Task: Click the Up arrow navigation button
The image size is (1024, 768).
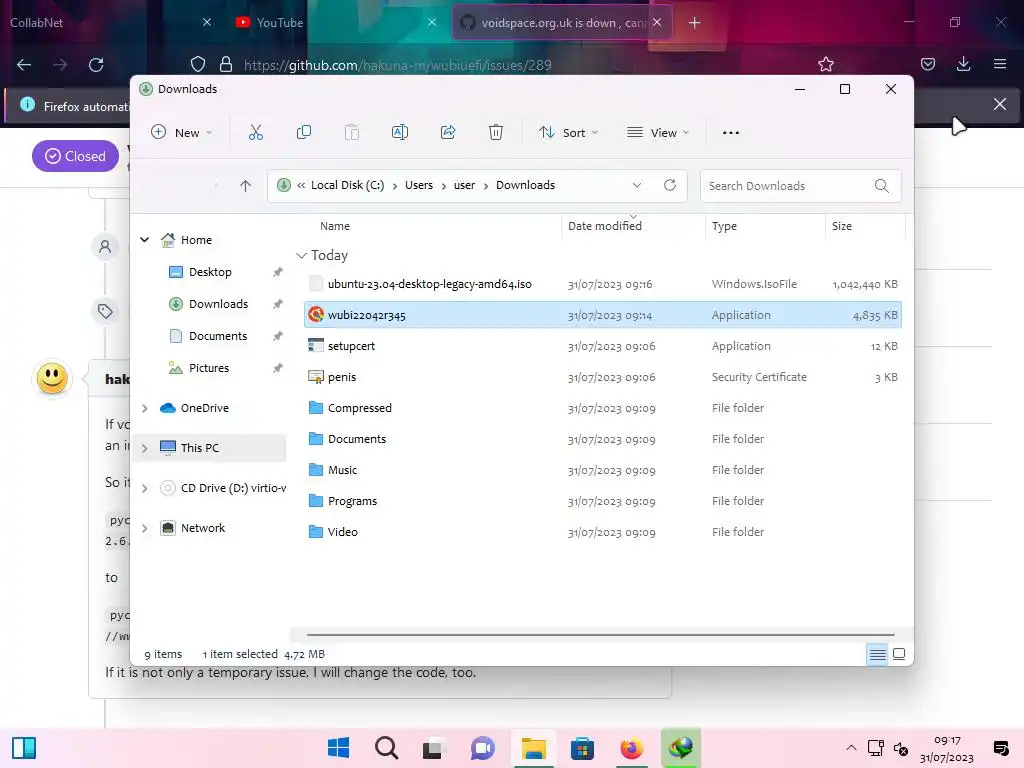Action: [246, 186]
